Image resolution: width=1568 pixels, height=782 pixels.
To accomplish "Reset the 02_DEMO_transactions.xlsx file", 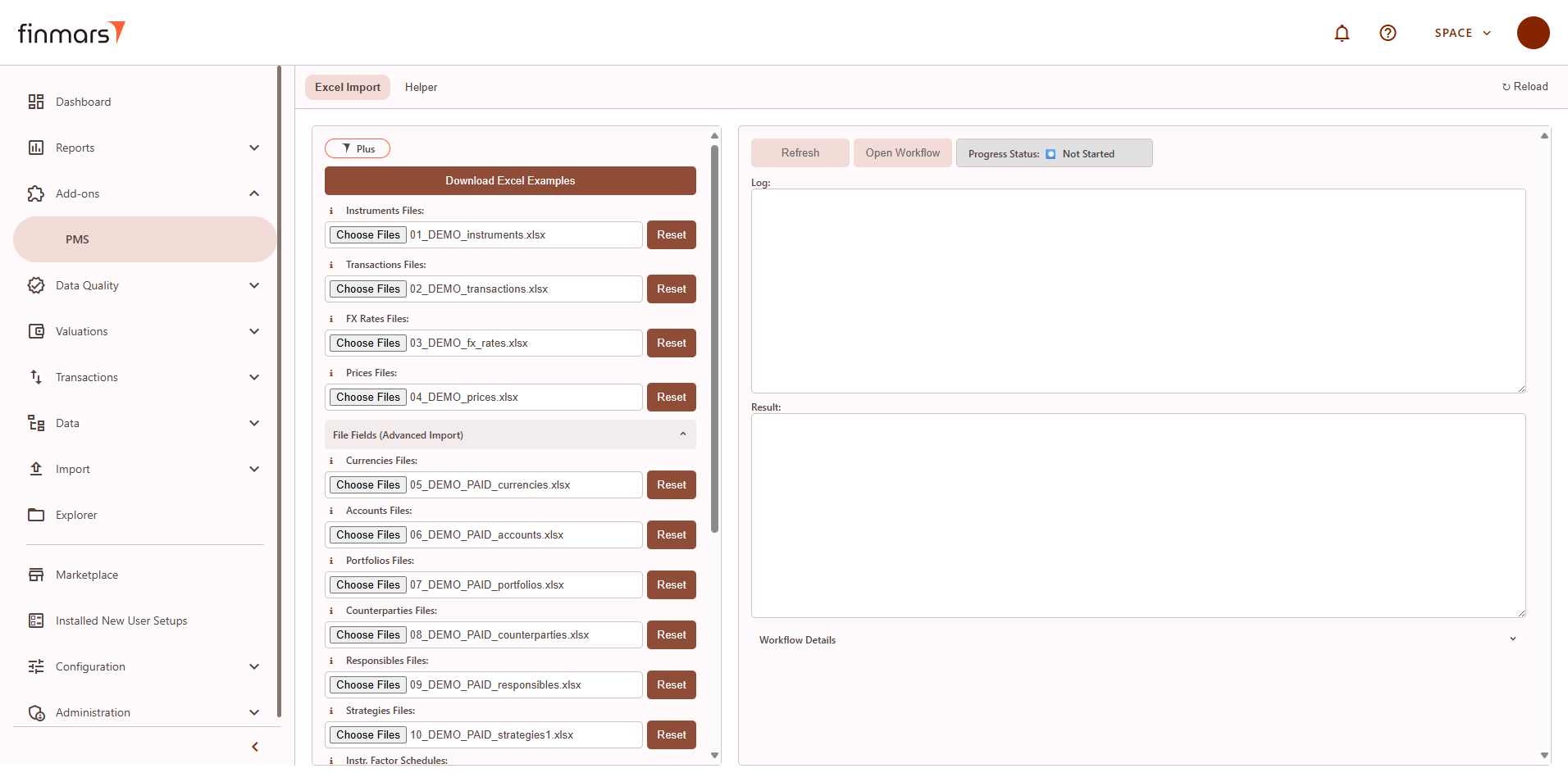I will click(672, 289).
